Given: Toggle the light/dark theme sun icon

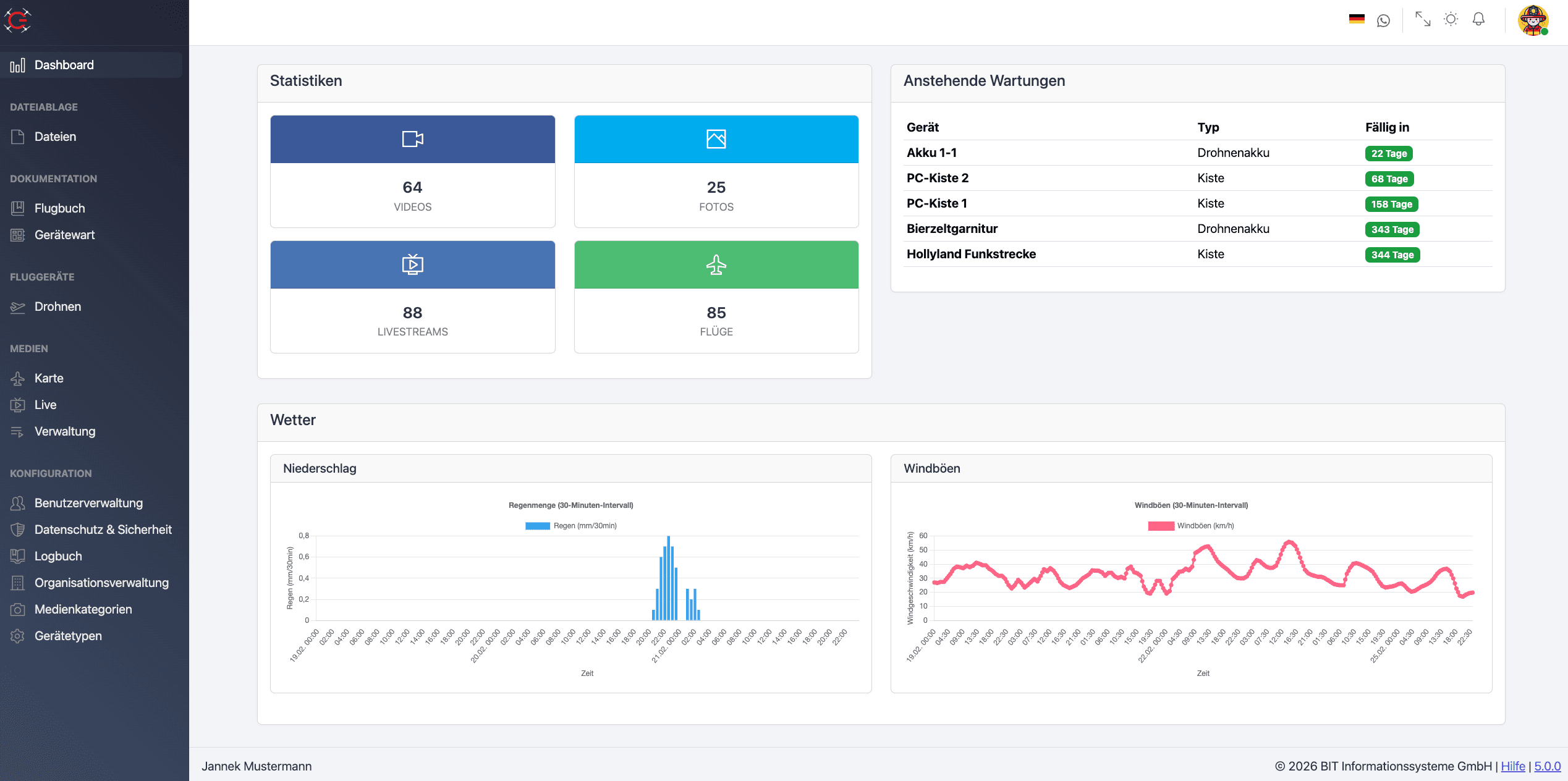Looking at the screenshot, I should tap(1451, 19).
